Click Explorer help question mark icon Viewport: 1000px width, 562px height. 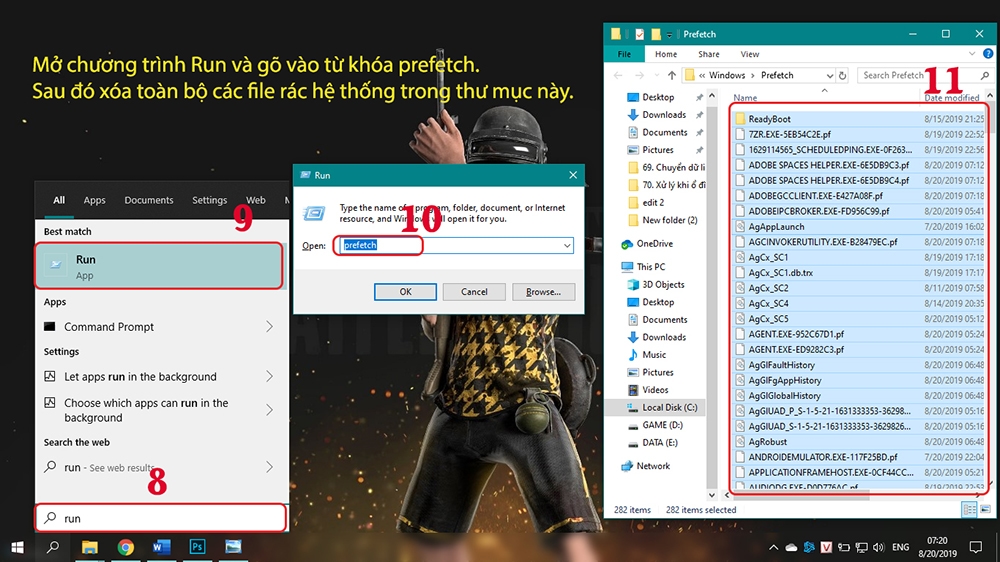point(988,54)
